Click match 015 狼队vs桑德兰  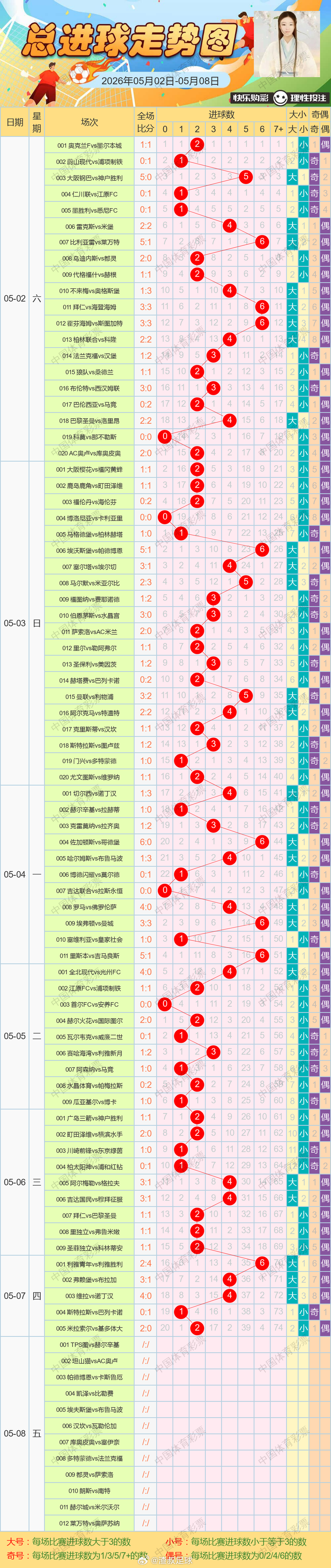(x=89, y=372)
